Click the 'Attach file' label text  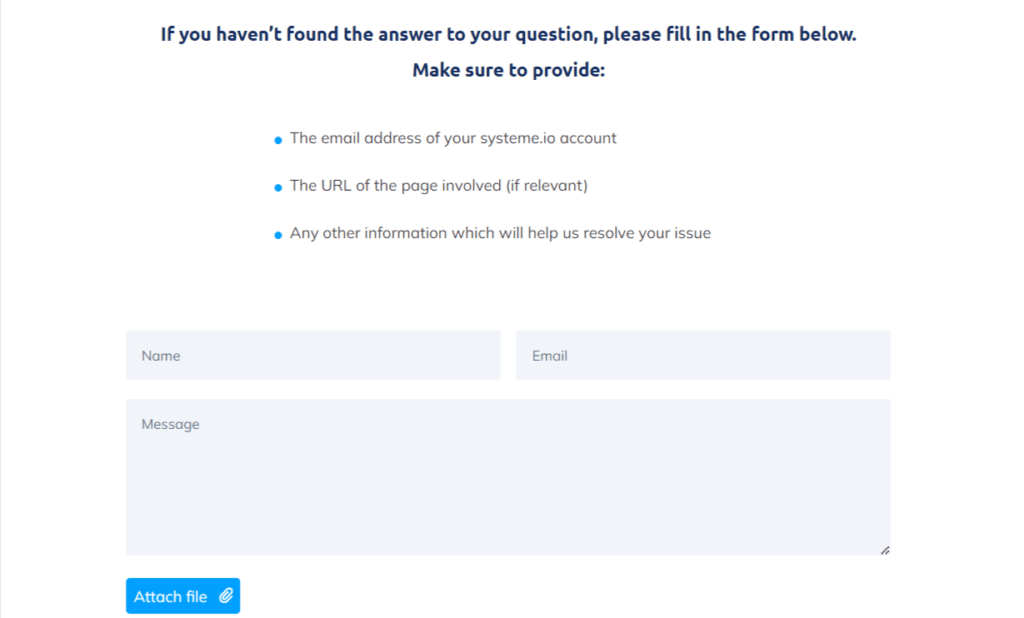pyautogui.click(x=170, y=596)
